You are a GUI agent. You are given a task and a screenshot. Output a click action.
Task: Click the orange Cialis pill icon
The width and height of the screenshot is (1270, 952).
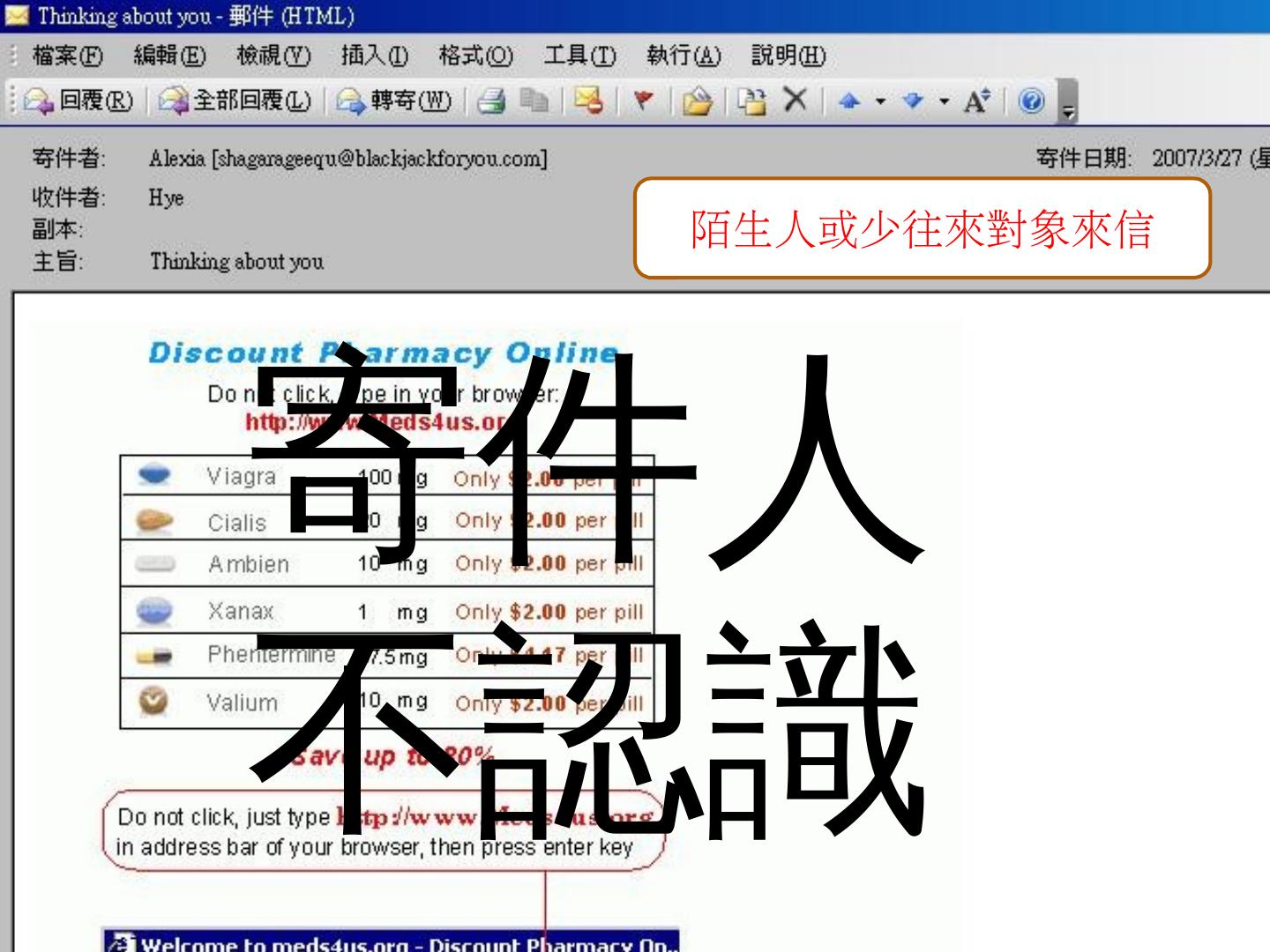click(155, 520)
